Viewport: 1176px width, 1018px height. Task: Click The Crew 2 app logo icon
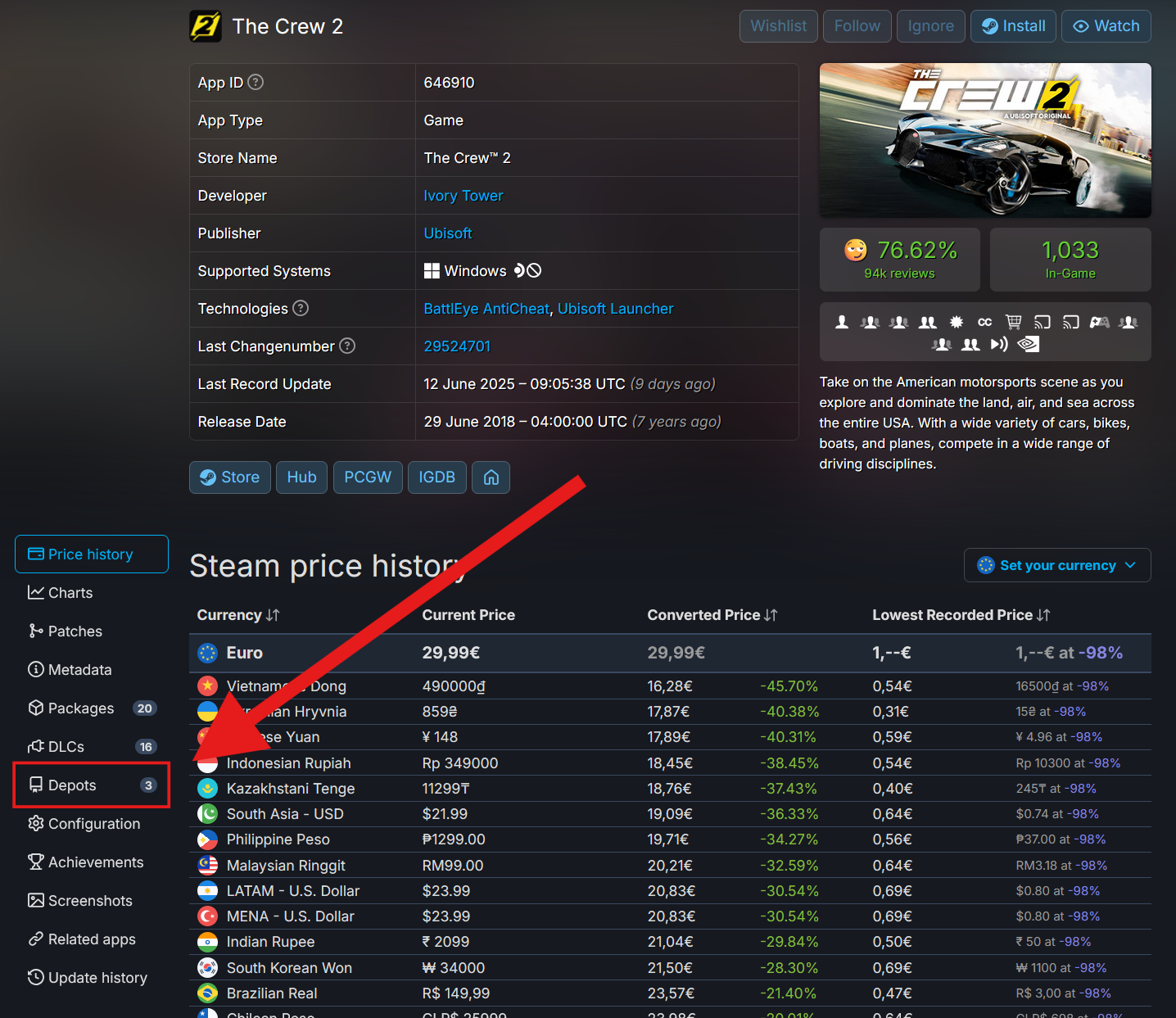(206, 26)
